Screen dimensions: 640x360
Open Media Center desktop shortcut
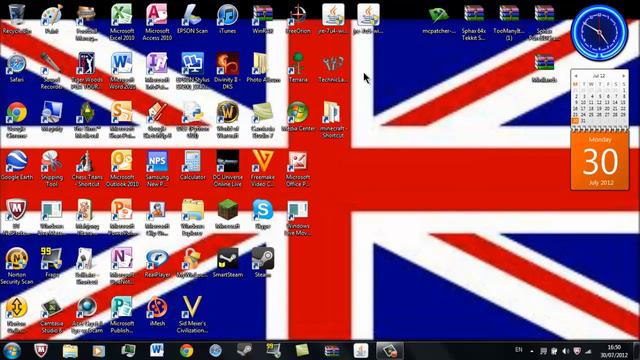[x=298, y=116]
